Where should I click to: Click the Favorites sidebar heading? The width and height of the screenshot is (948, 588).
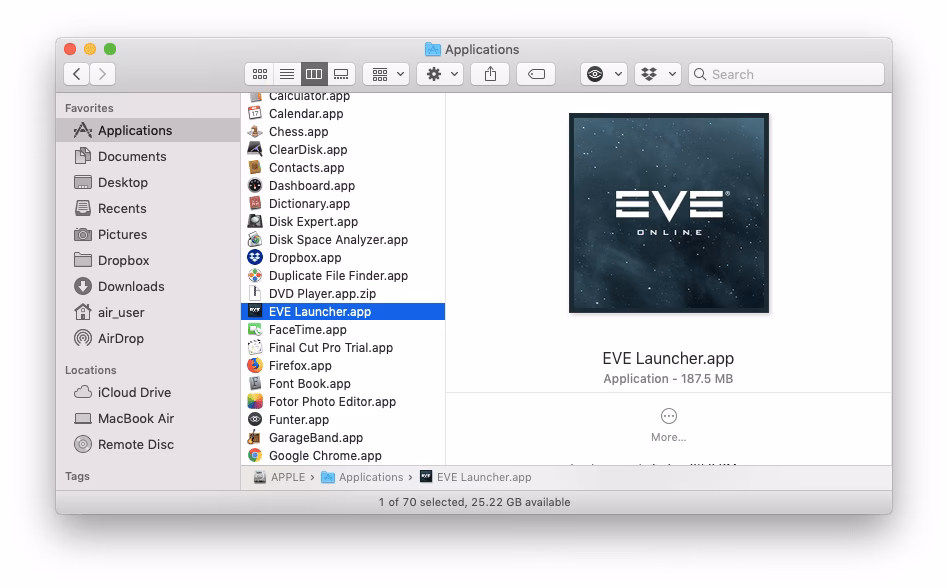(x=89, y=108)
